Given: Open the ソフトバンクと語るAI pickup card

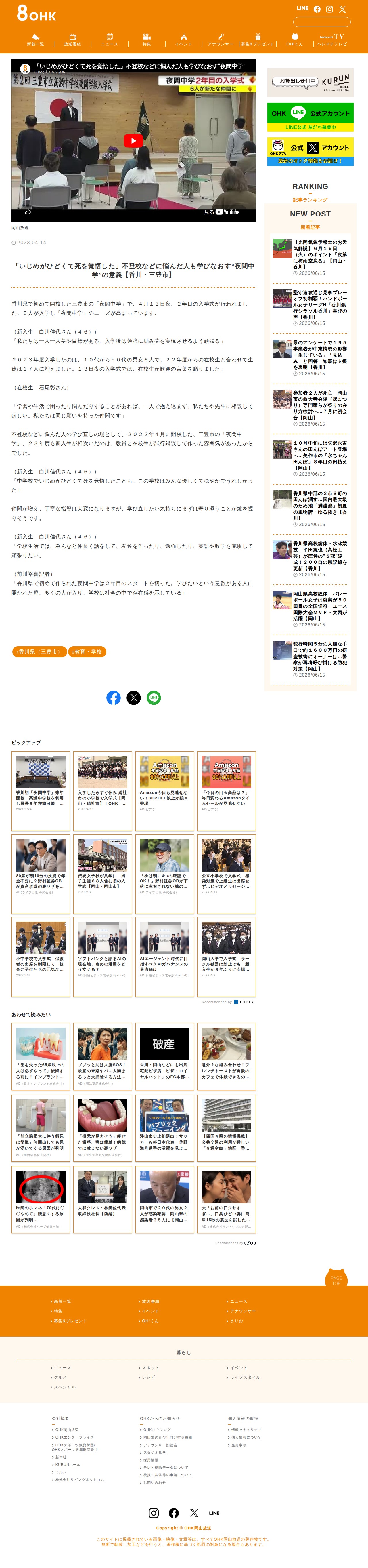Looking at the screenshot, I should coord(103,957).
